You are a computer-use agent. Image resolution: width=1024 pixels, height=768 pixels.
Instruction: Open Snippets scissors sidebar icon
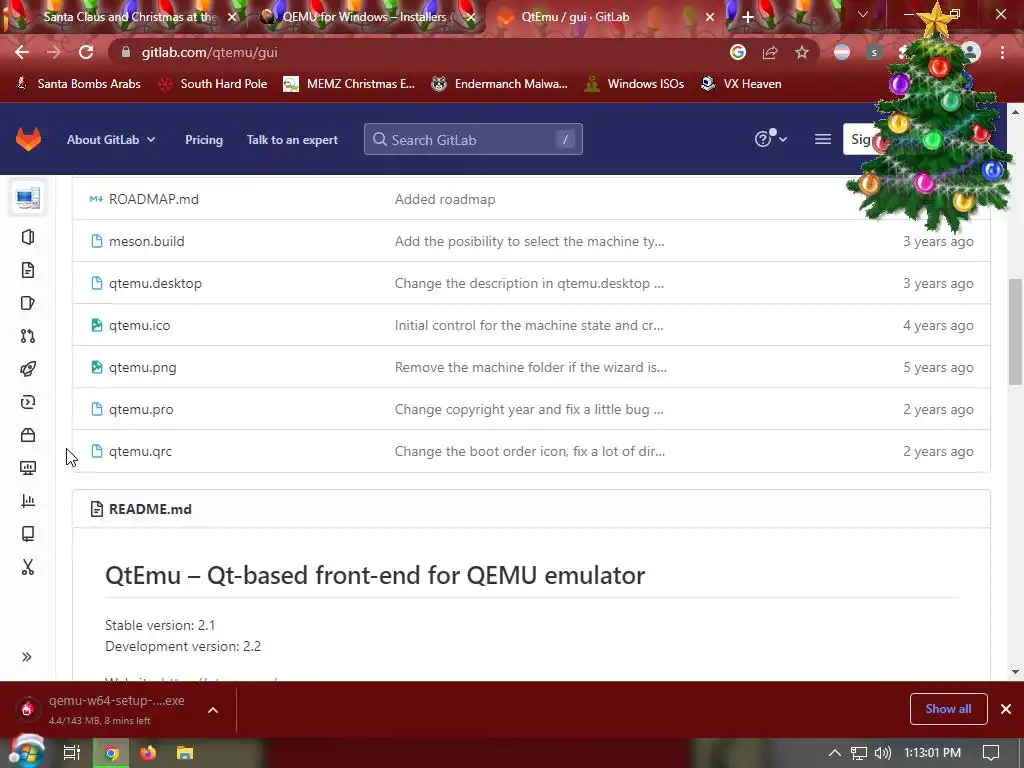click(28, 567)
